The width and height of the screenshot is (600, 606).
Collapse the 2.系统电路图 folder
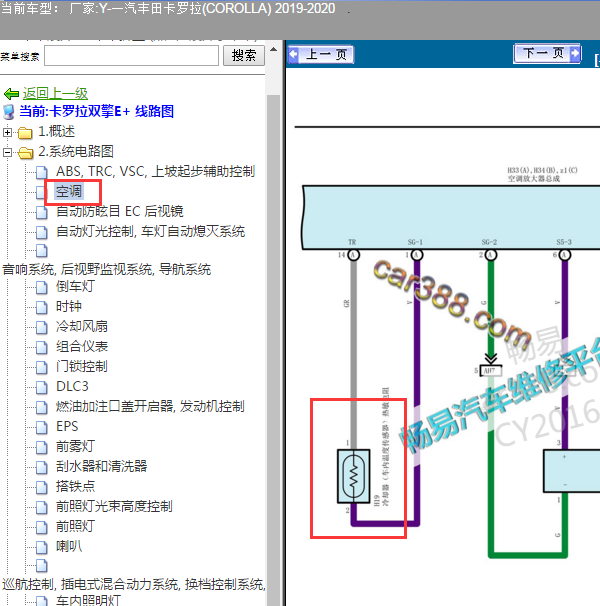coord(7,153)
